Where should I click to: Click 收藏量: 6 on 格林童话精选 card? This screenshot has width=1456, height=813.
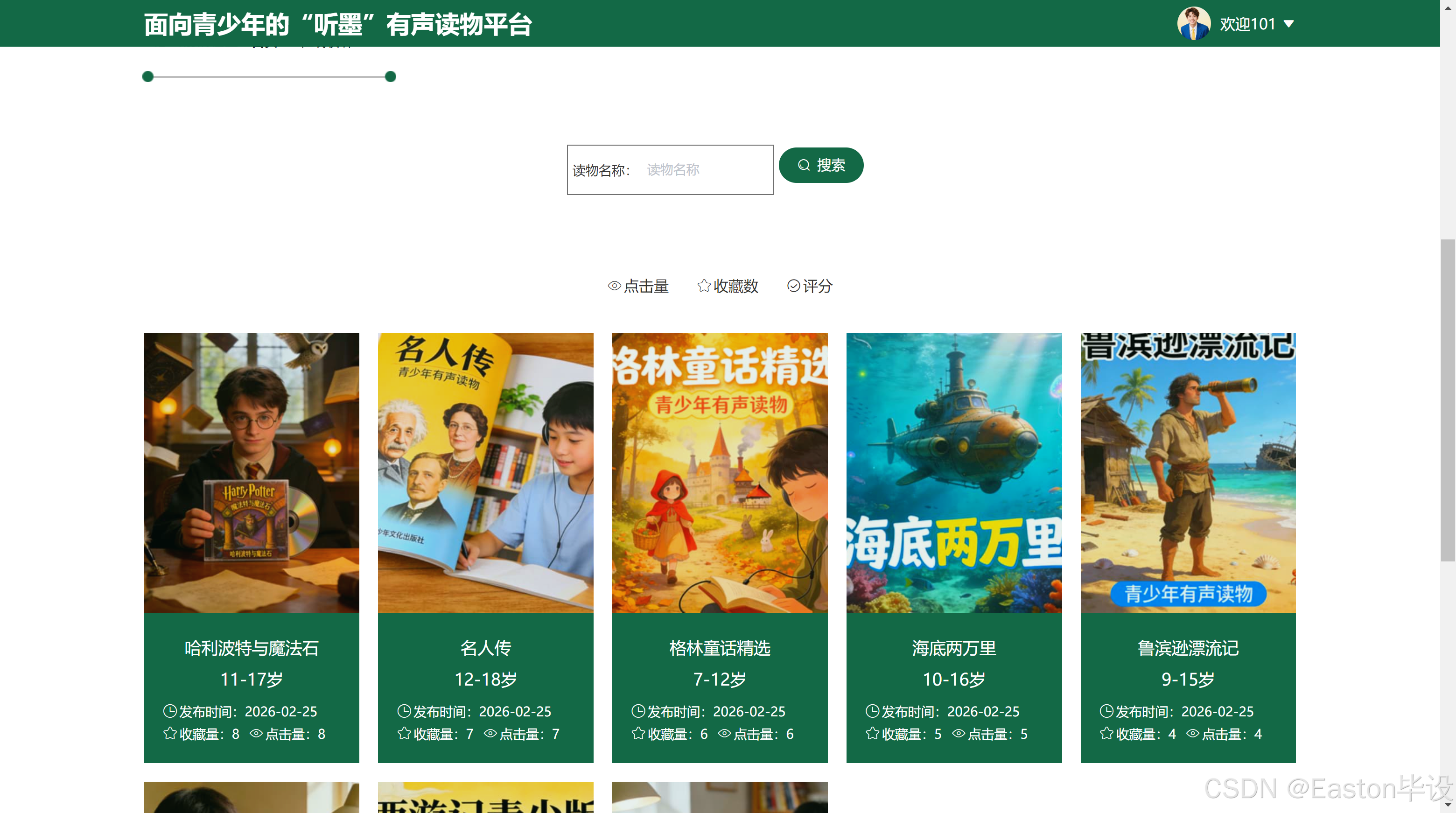(670, 734)
